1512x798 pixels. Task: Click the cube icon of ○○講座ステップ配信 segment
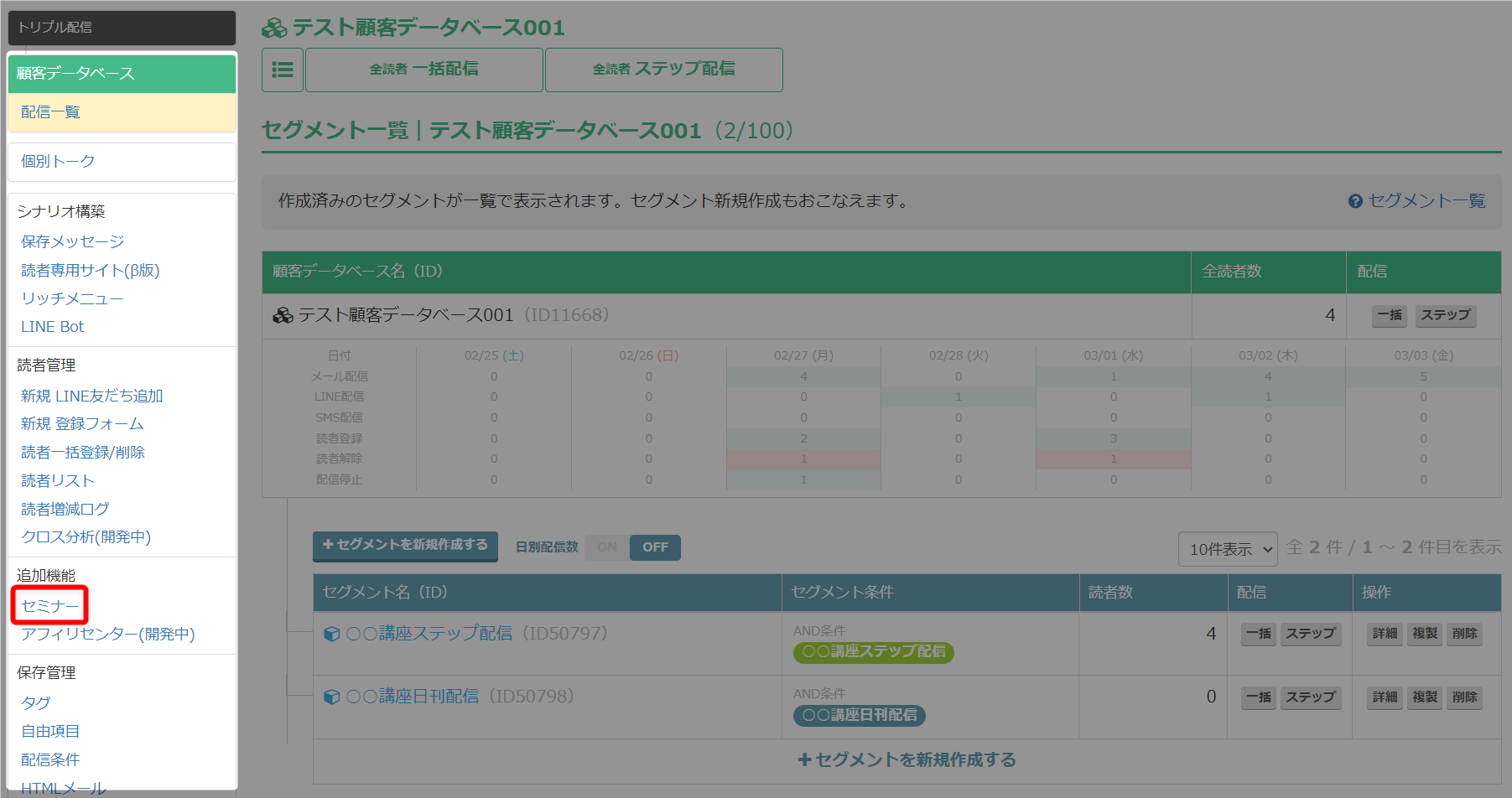coord(332,635)
